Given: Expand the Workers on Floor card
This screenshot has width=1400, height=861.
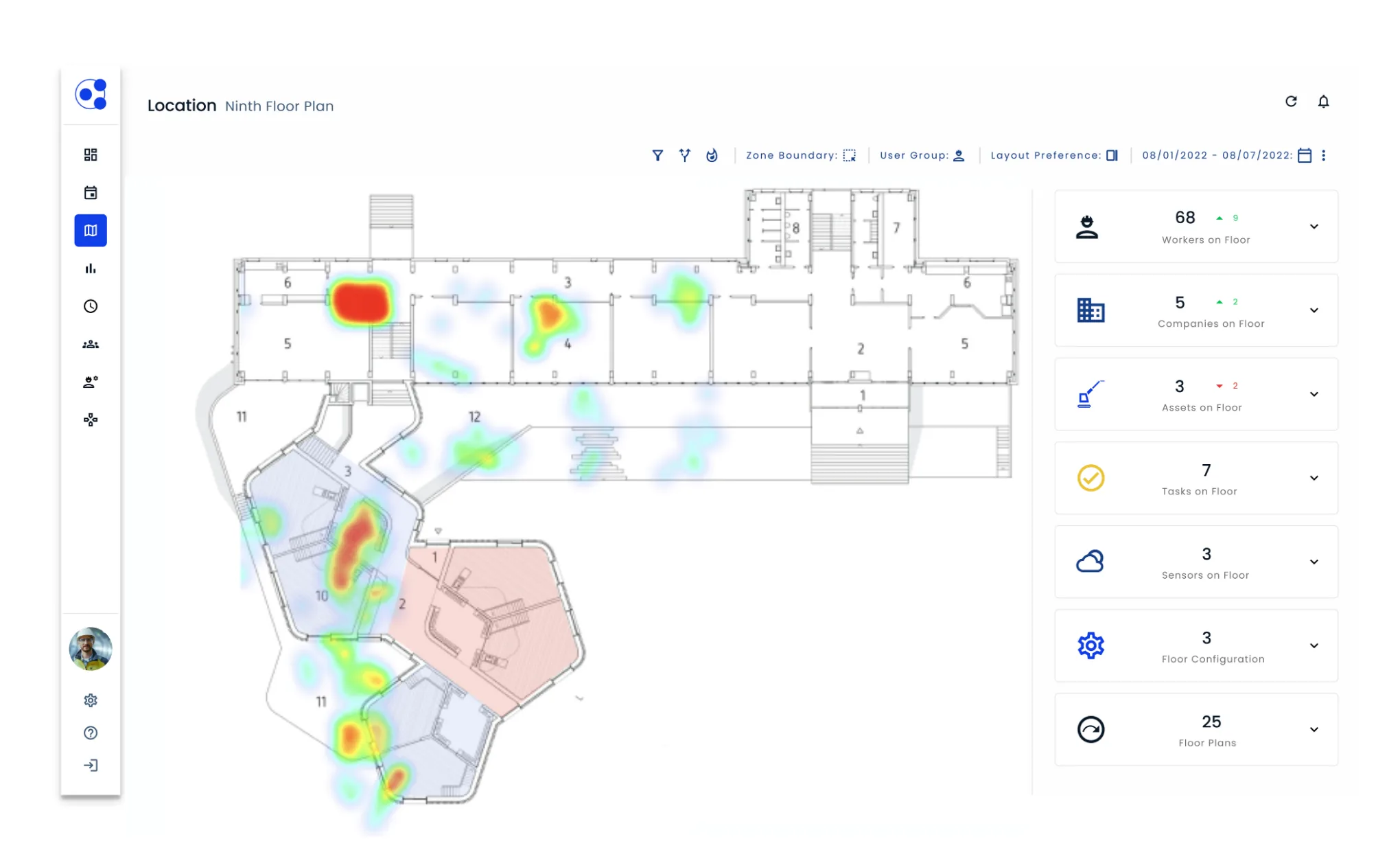Looking at the screenshot, I should click(1314, 227).
